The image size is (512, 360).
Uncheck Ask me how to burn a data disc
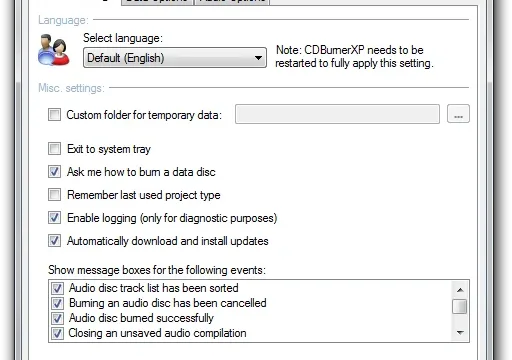point(54,172)
